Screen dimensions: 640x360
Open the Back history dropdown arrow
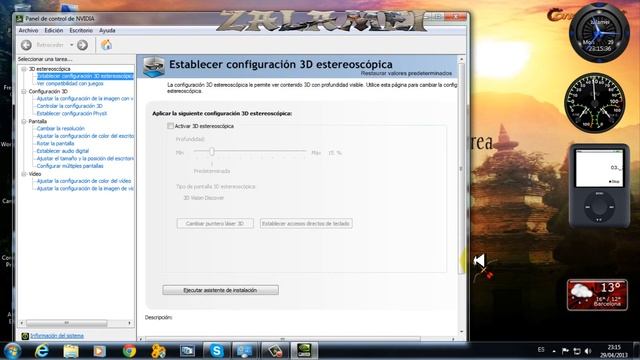(x=72, y=45)
